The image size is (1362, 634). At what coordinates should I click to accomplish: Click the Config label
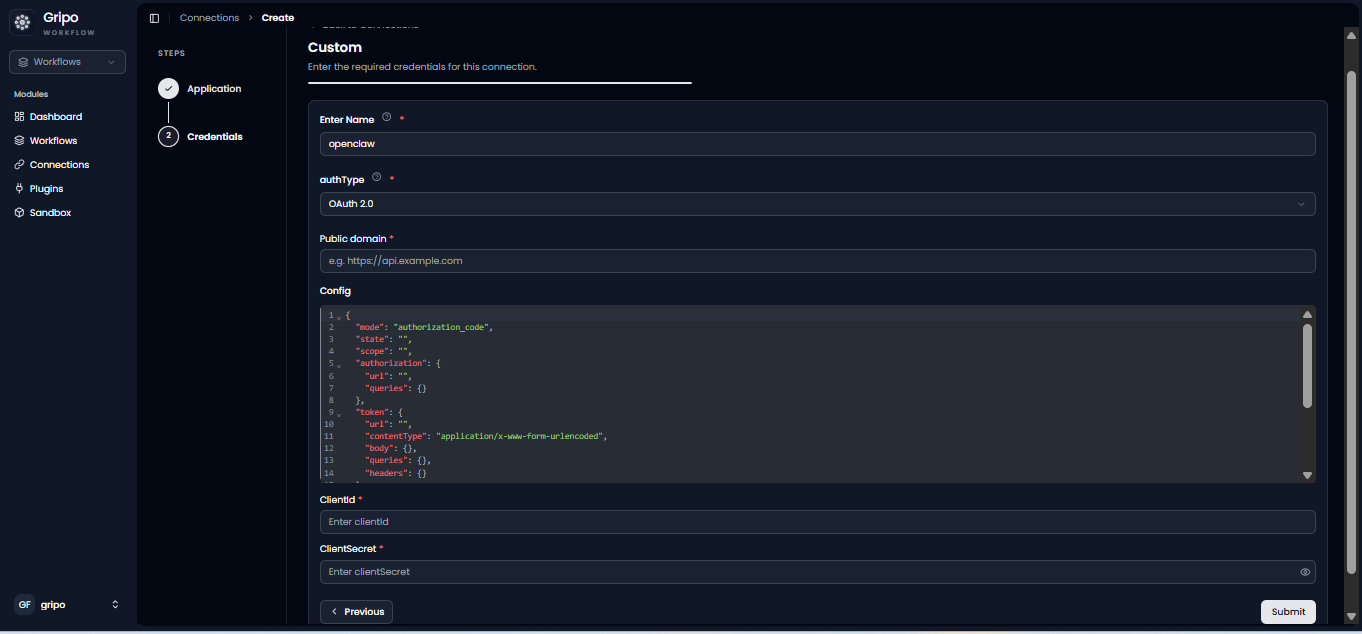click(335, 291)
